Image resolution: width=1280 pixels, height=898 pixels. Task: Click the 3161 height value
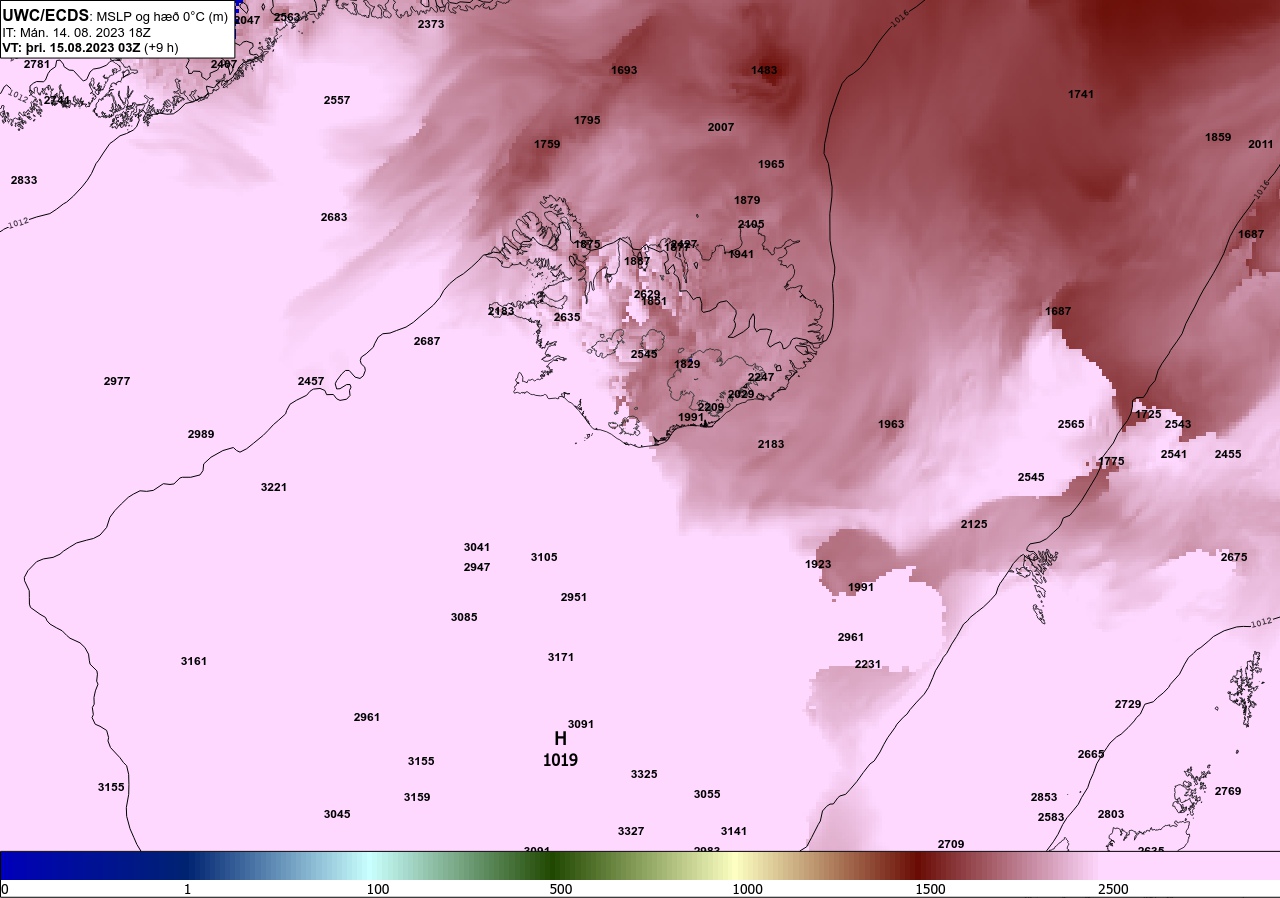click(x=194, y=661)
